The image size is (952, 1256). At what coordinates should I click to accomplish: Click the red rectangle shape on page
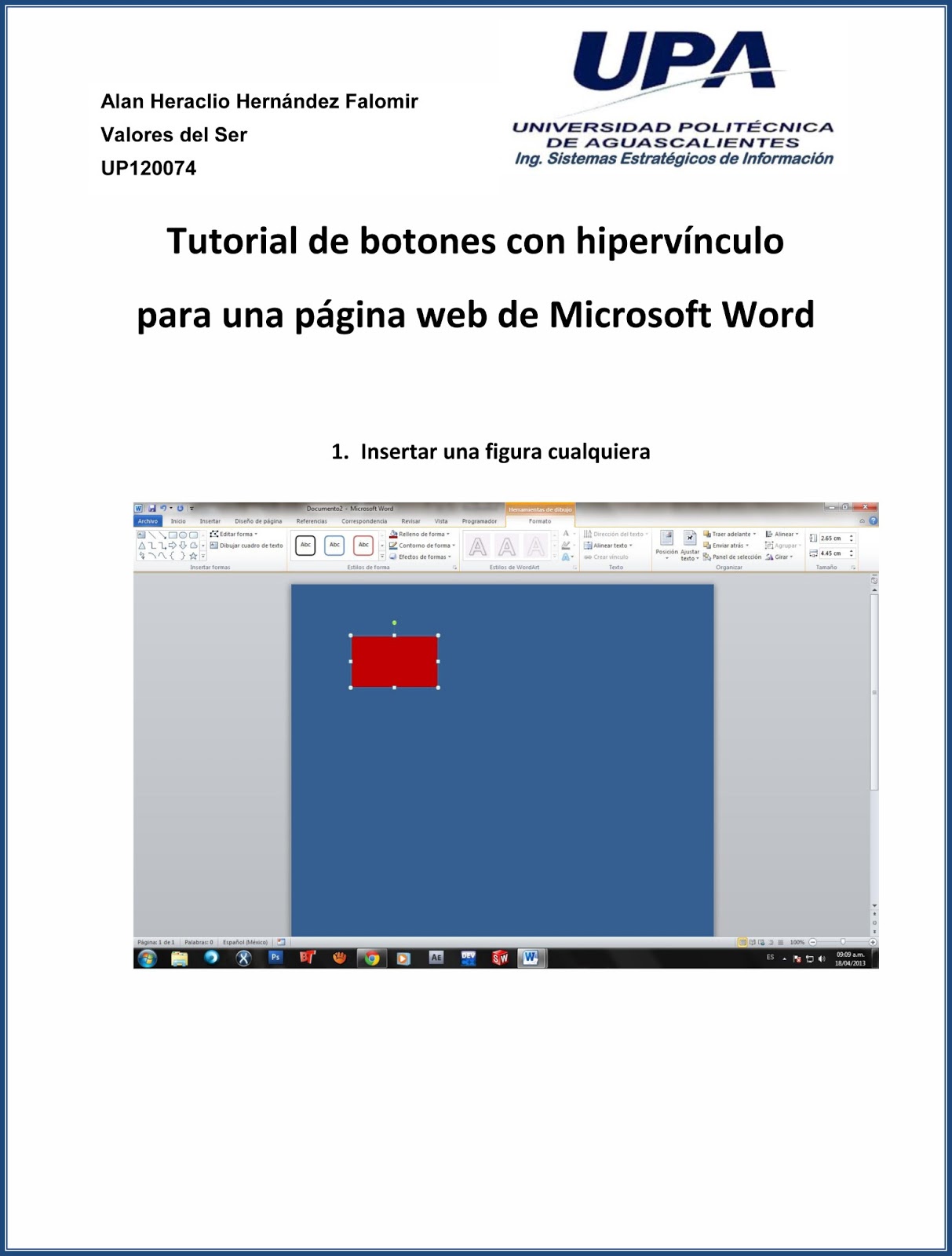coord(394,661)
